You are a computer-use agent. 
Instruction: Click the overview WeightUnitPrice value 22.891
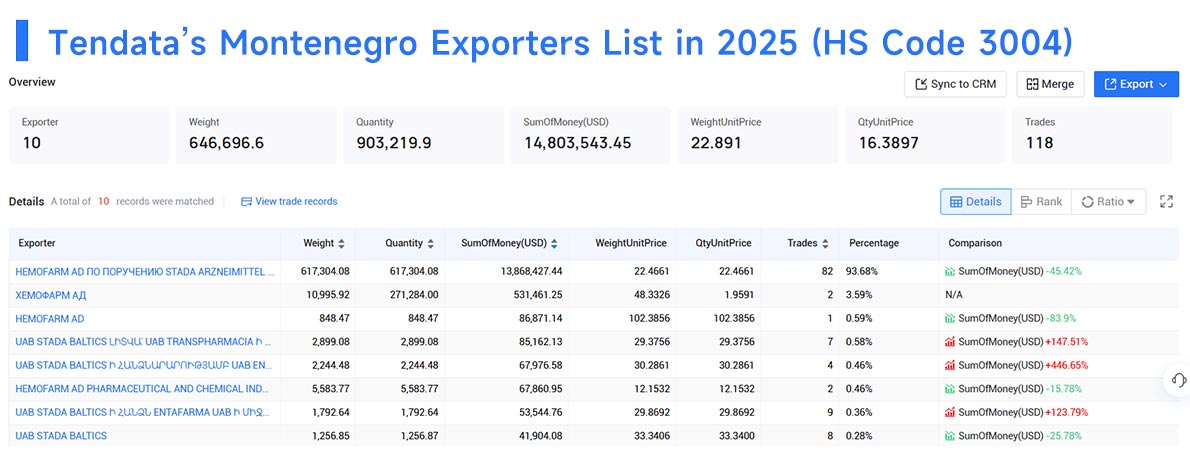716,143
